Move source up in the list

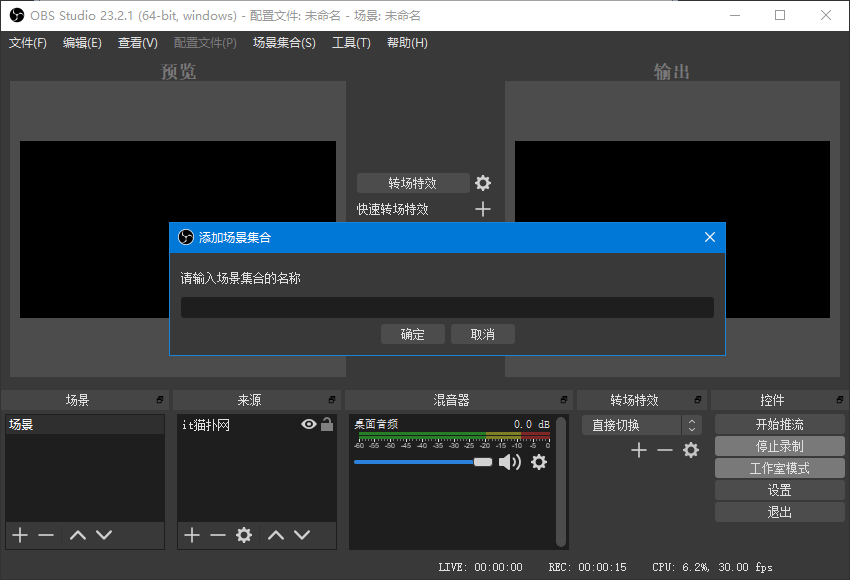276,535
